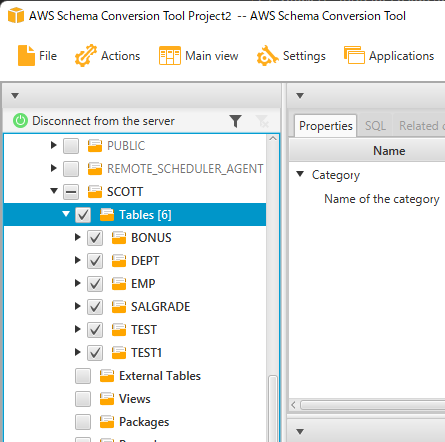Click Disconnect from the server

(103, 121)
